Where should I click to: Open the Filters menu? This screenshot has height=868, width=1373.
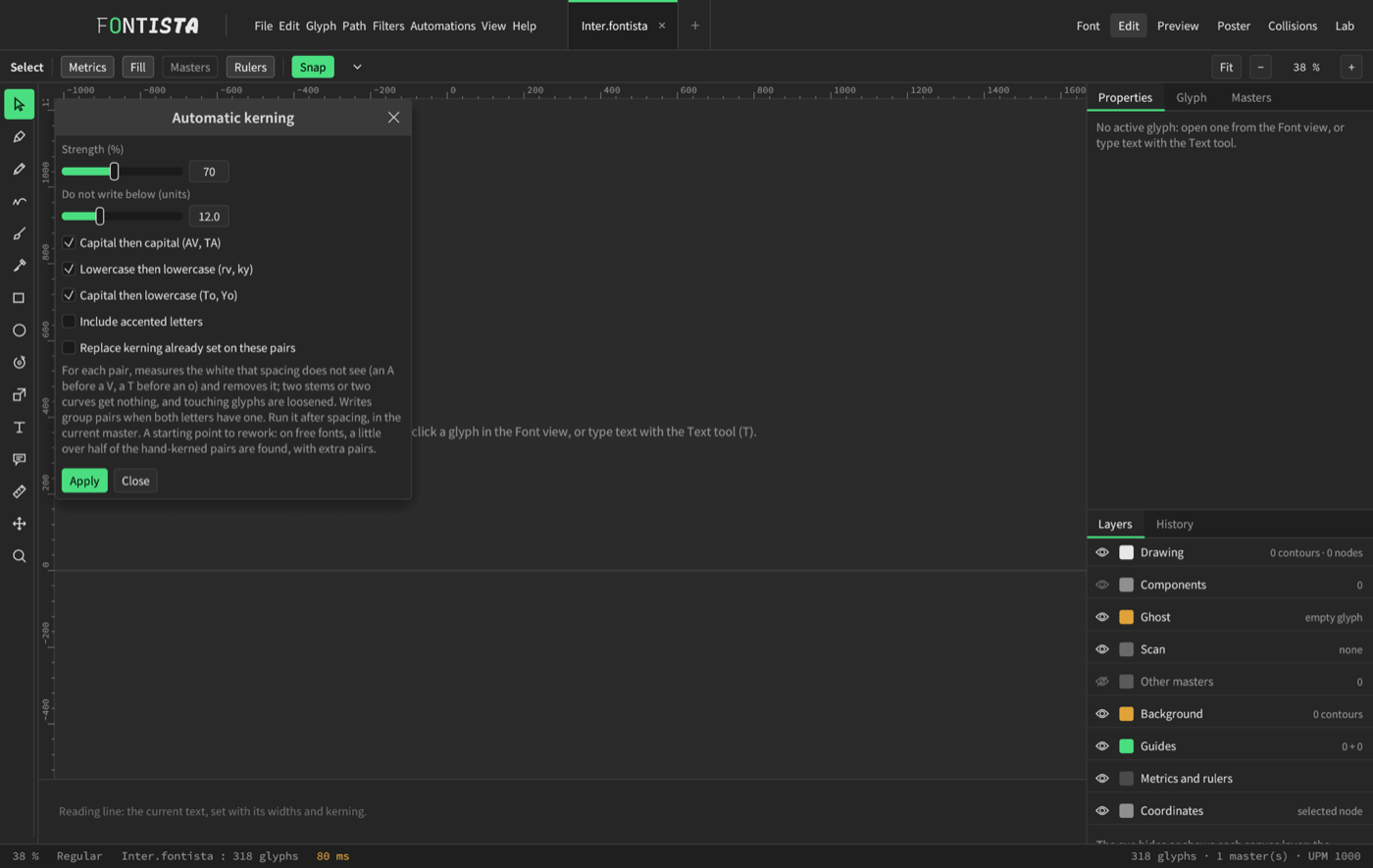coord(388,26)
